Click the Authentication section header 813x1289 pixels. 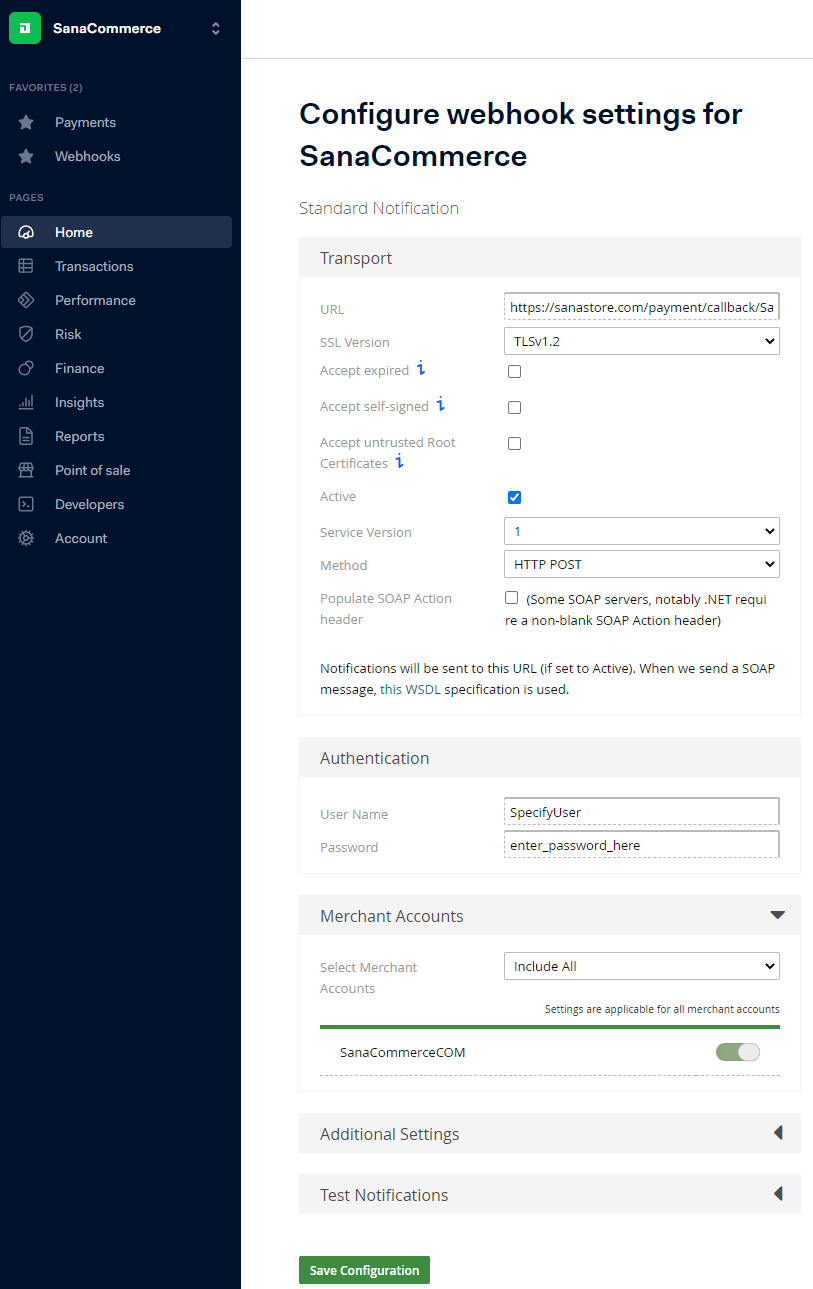(549, 758)
